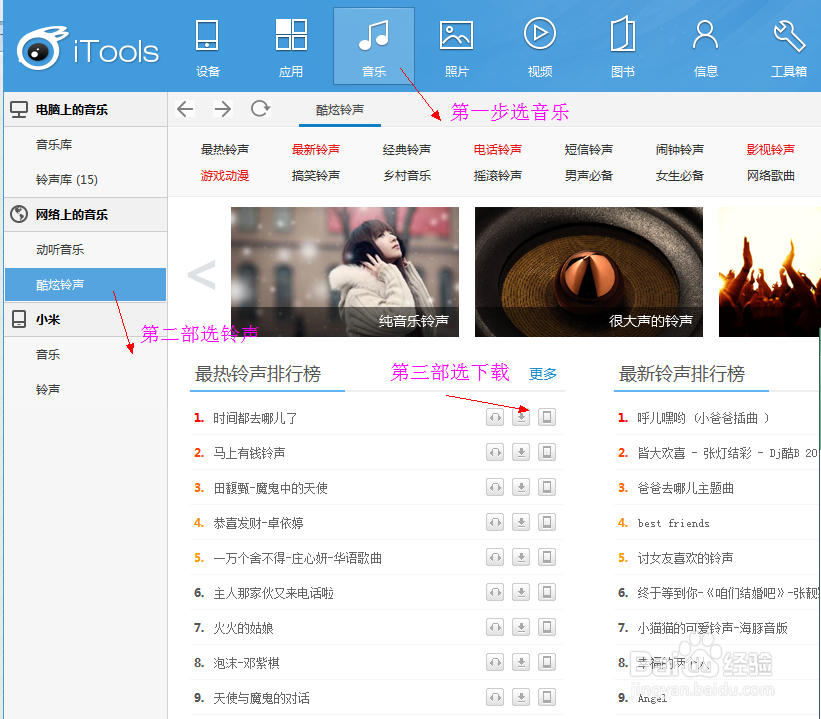The height and width of the screenshot is (719, 821).
Task: Click the left carousel arrow
Action: click(x=202, y=272)
